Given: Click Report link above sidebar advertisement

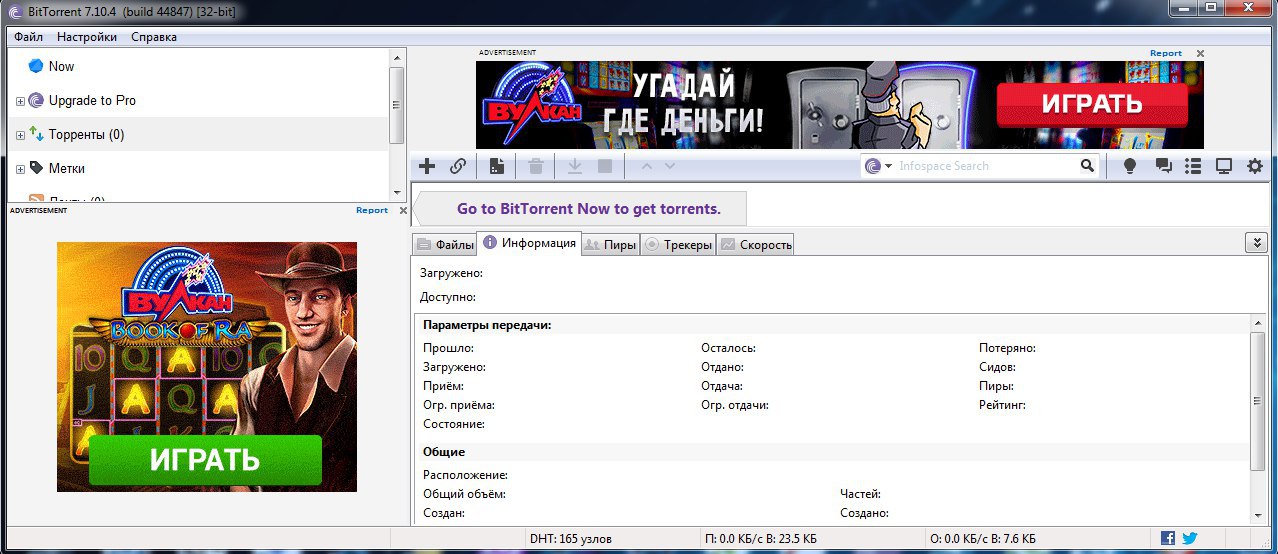Looking at the screenshot, I should (x=372, y=210).
